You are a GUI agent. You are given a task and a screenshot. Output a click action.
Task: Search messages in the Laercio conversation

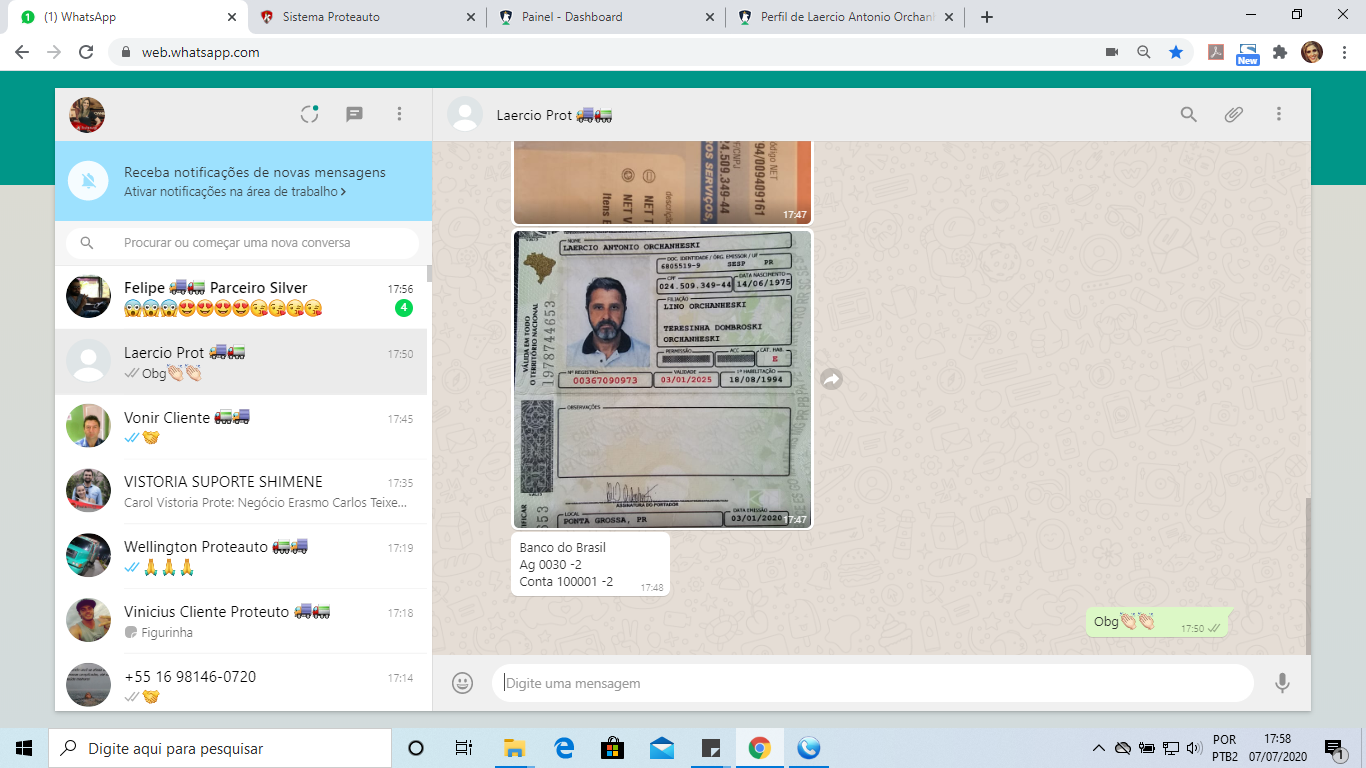[1188, 115]
